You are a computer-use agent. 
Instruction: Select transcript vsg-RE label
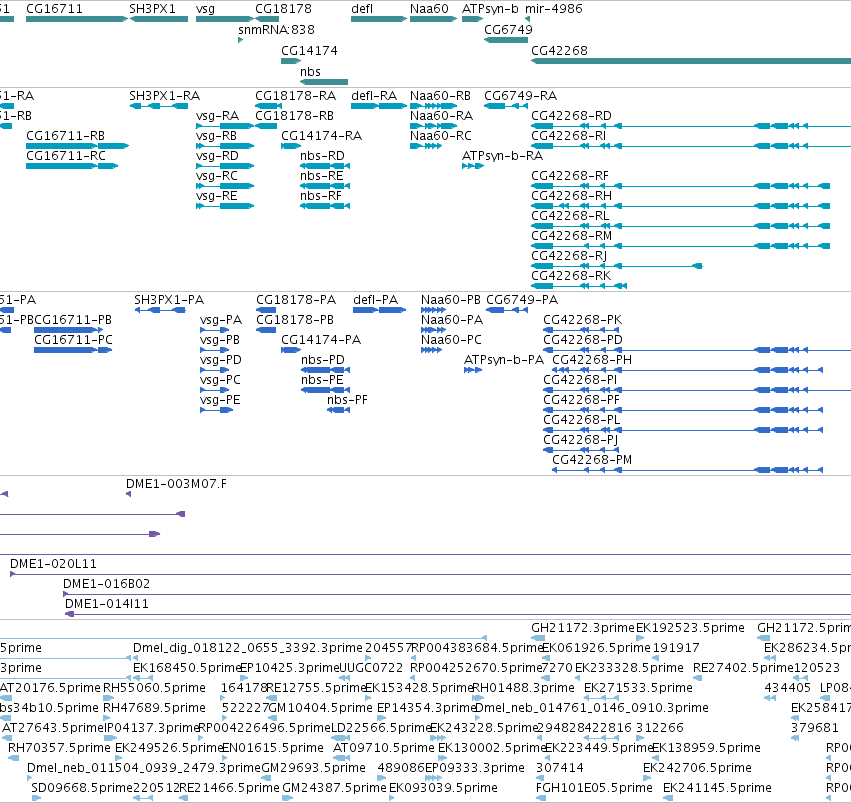[217, 196]
